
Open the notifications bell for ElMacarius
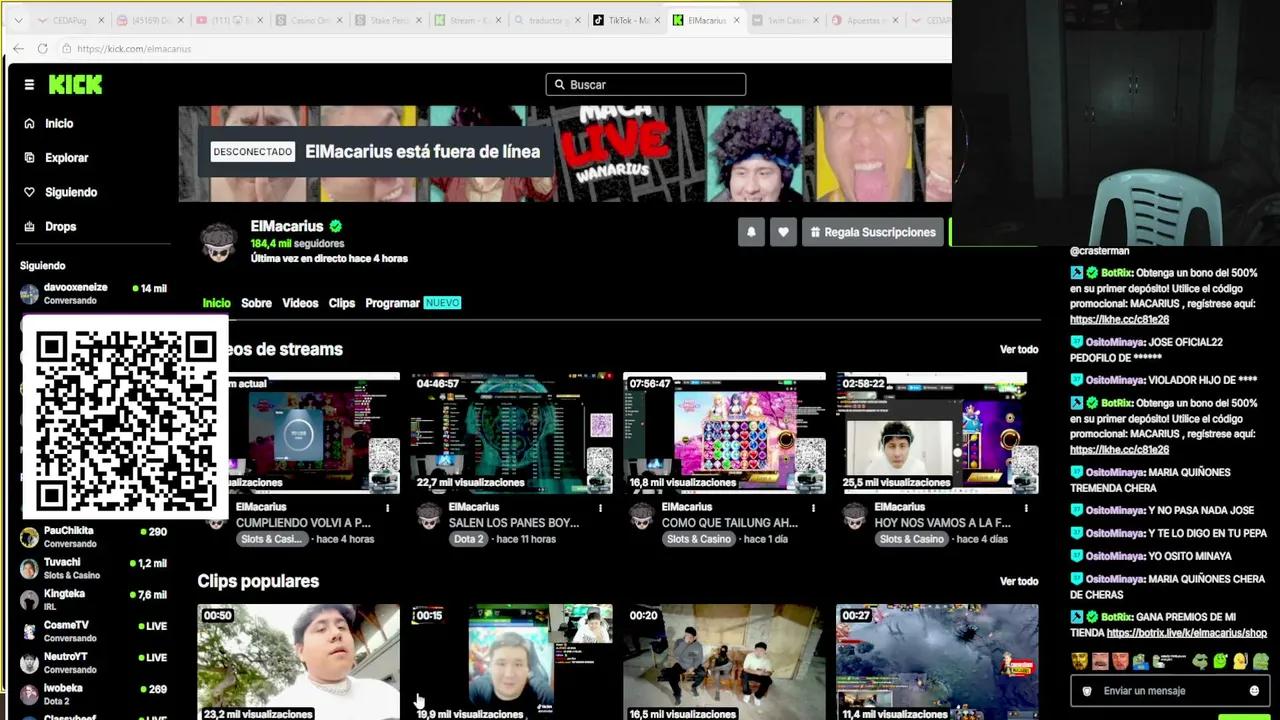(x=751, y=232)
